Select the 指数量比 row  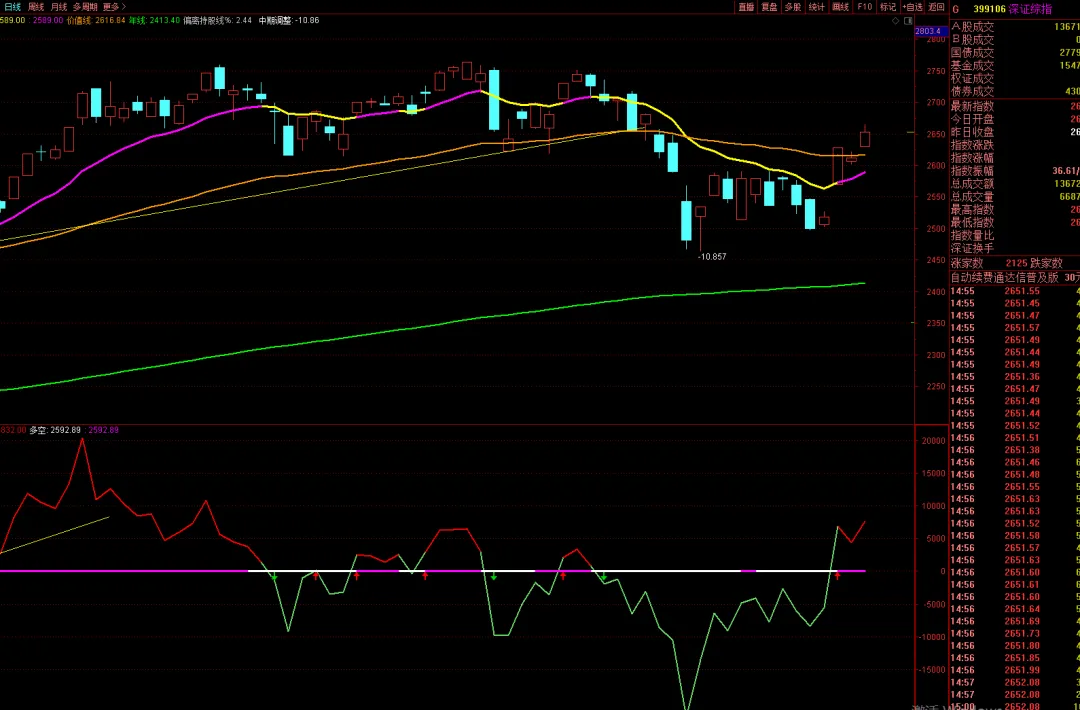pyautogui.click(x=1015, y=236)
